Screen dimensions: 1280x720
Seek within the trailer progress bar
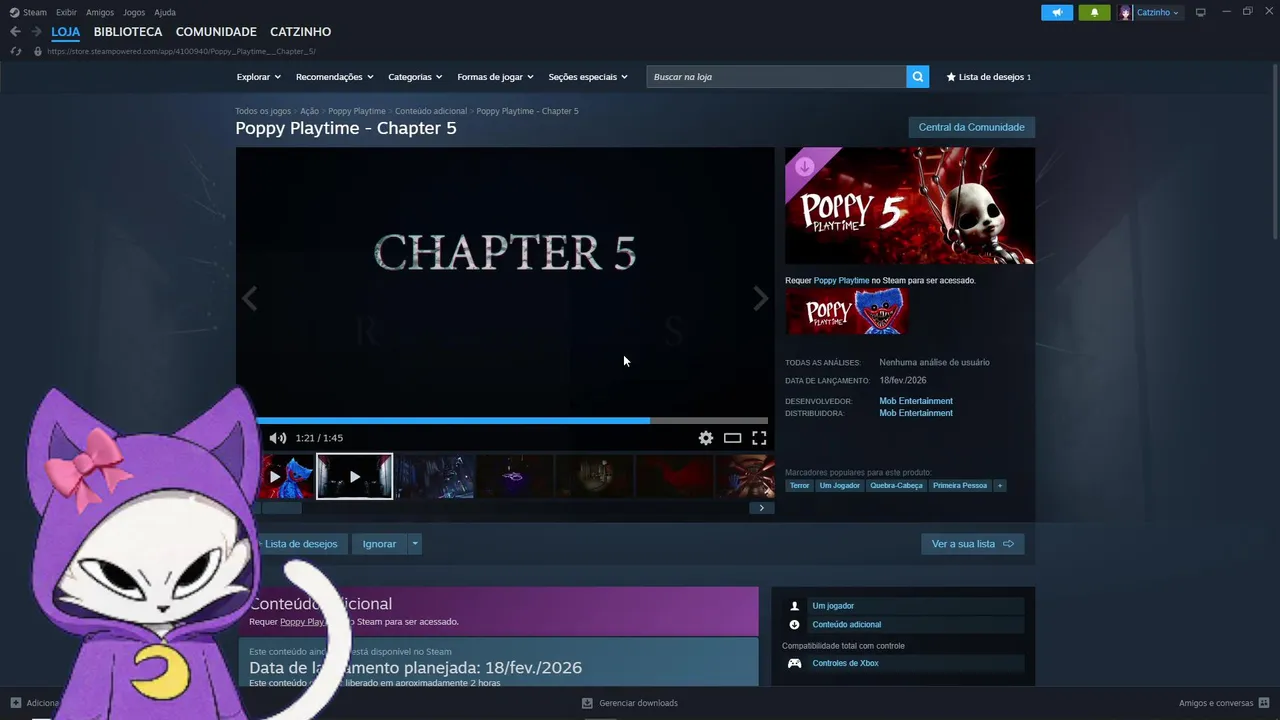pos(512,421)
